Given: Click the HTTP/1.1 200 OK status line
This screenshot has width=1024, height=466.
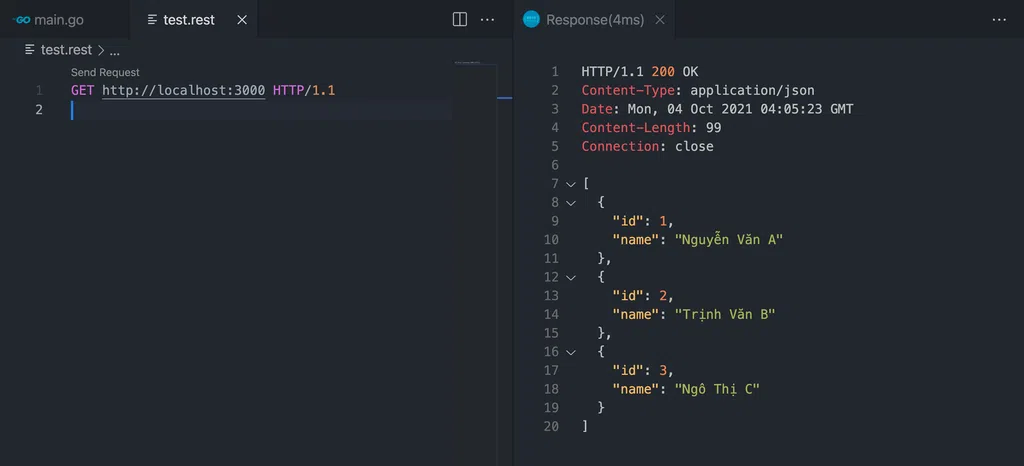Looking at the screenshot, I should [x=639, y=72].
